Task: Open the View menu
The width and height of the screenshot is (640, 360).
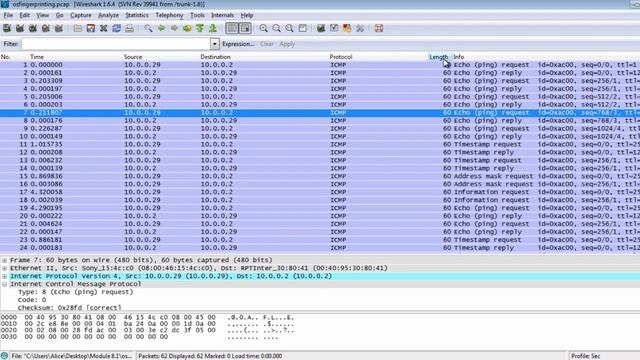Action: coord(42,15)
